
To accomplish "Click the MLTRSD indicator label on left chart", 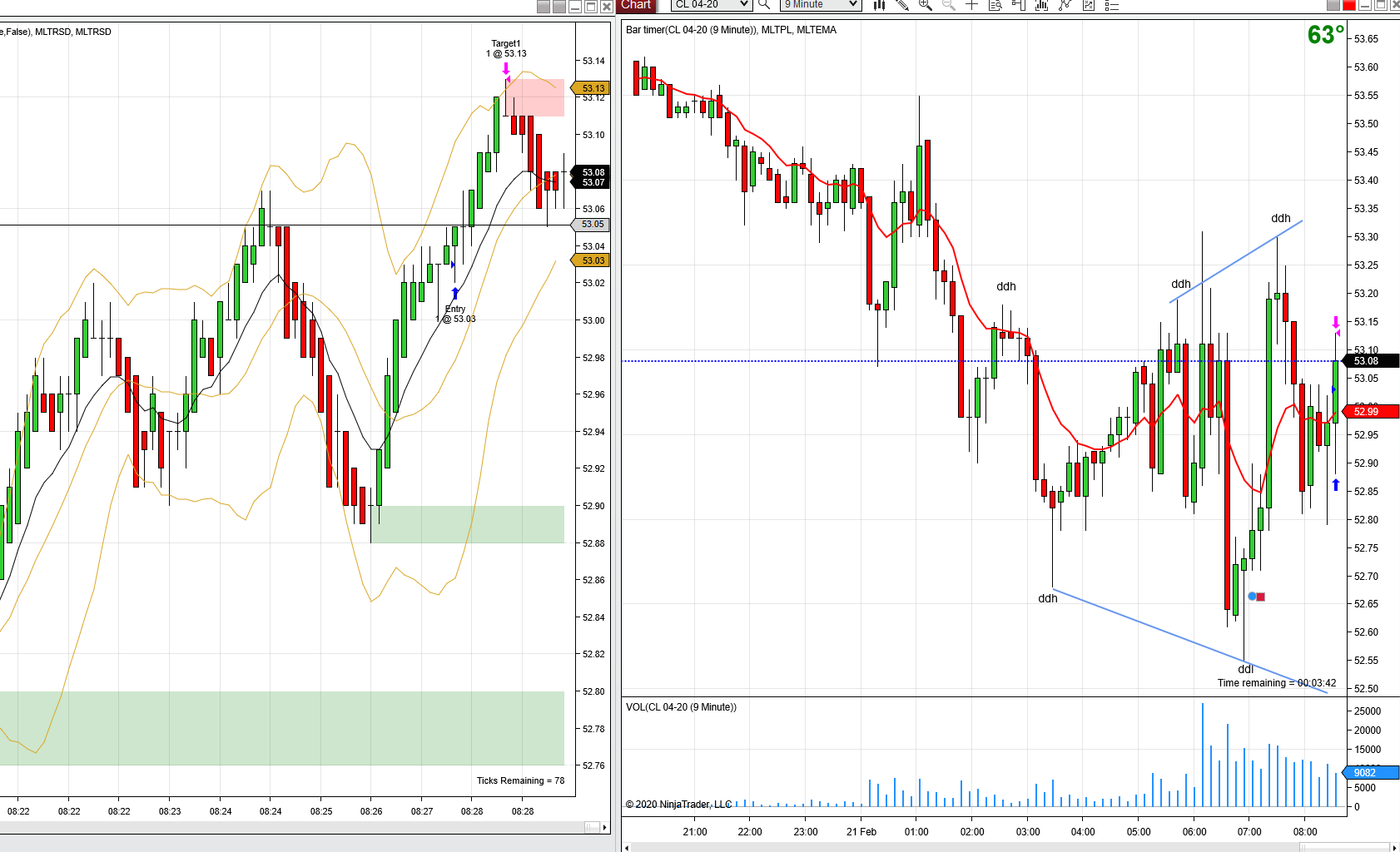I will pyautogui.click(x=53, y=32).
